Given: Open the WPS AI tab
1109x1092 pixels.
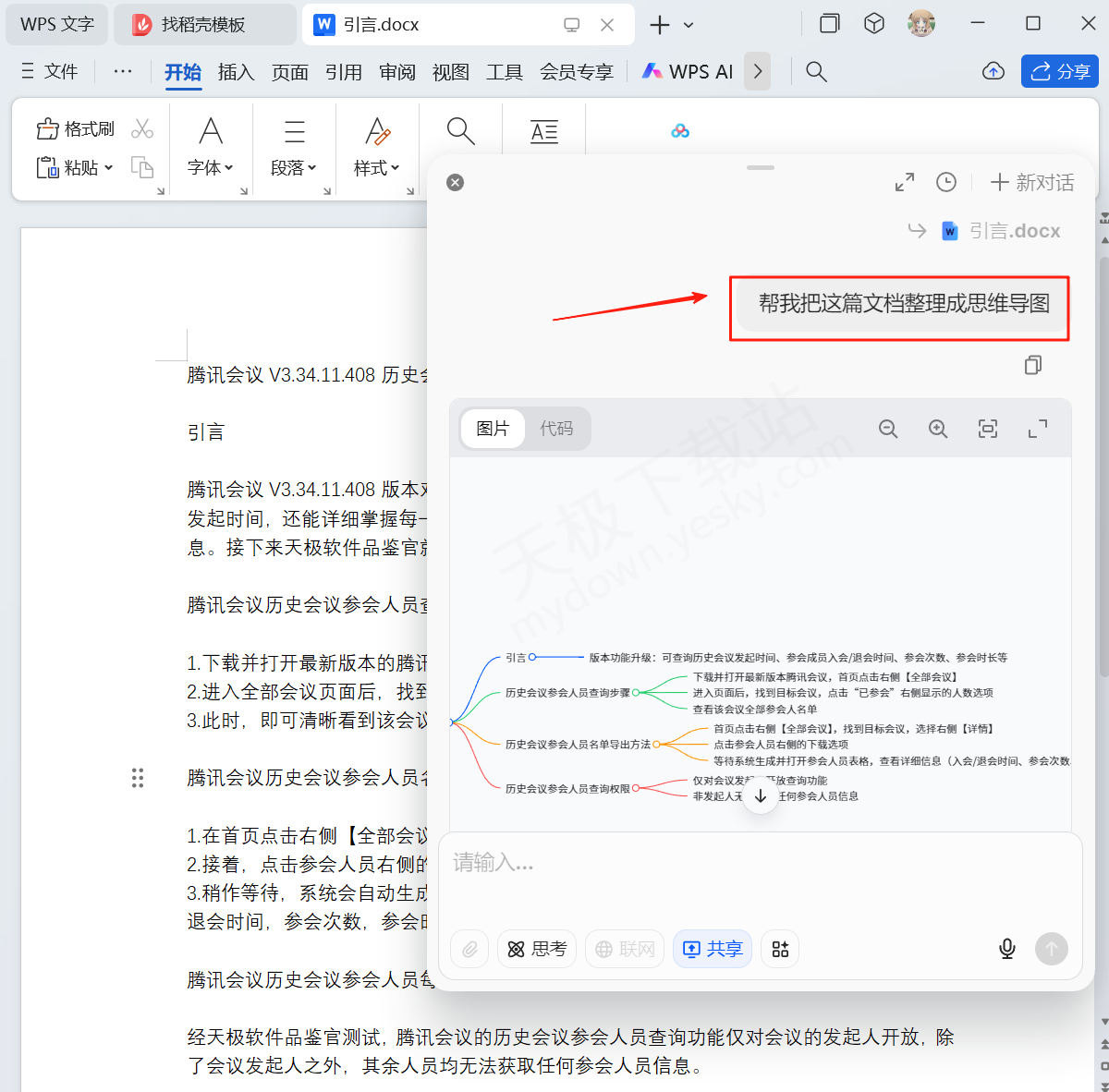Looking at the screenshot, I should point(688,71).
